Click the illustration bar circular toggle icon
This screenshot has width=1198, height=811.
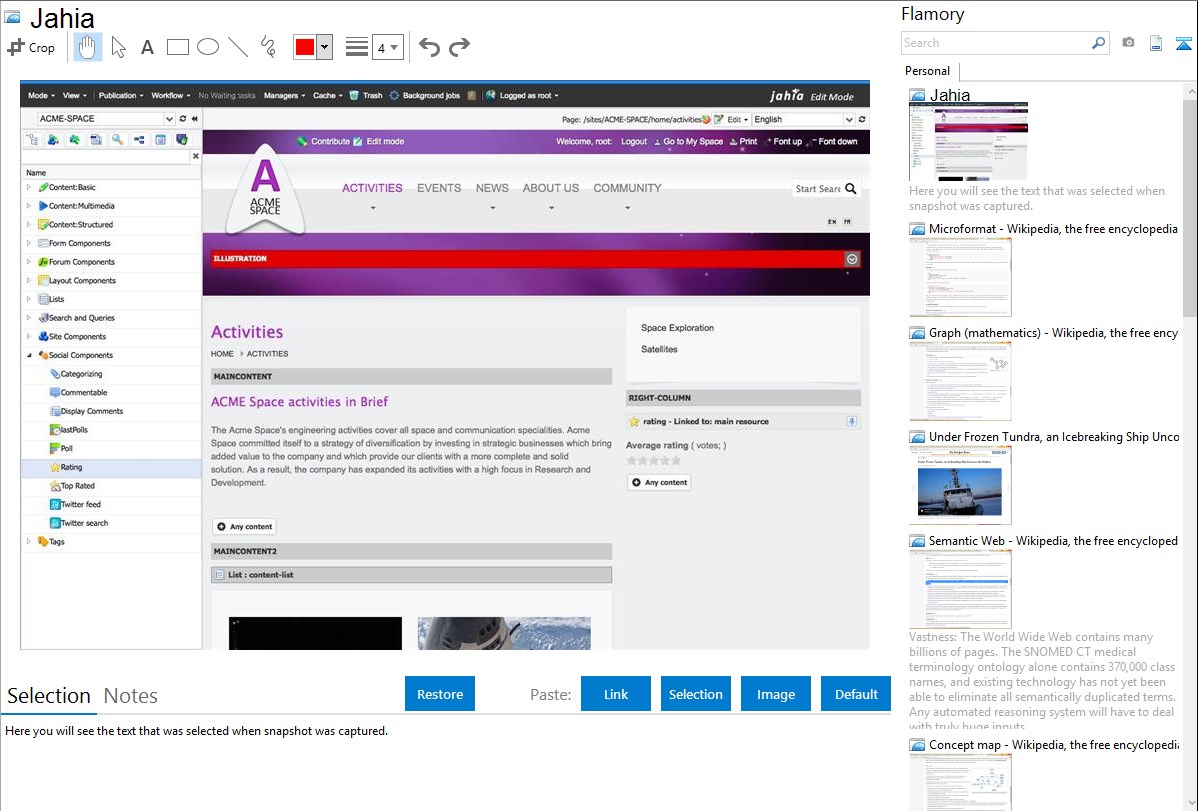tap(852, 259)
